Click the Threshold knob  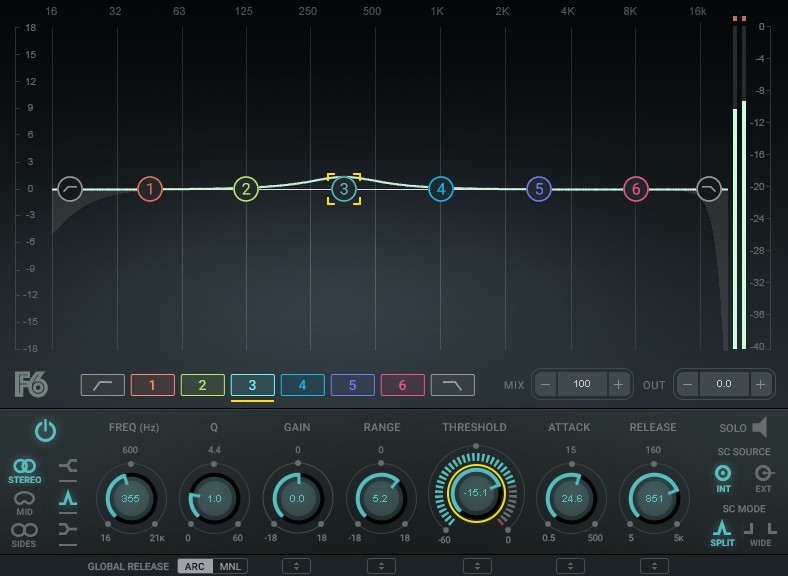[x=474, y=493]
